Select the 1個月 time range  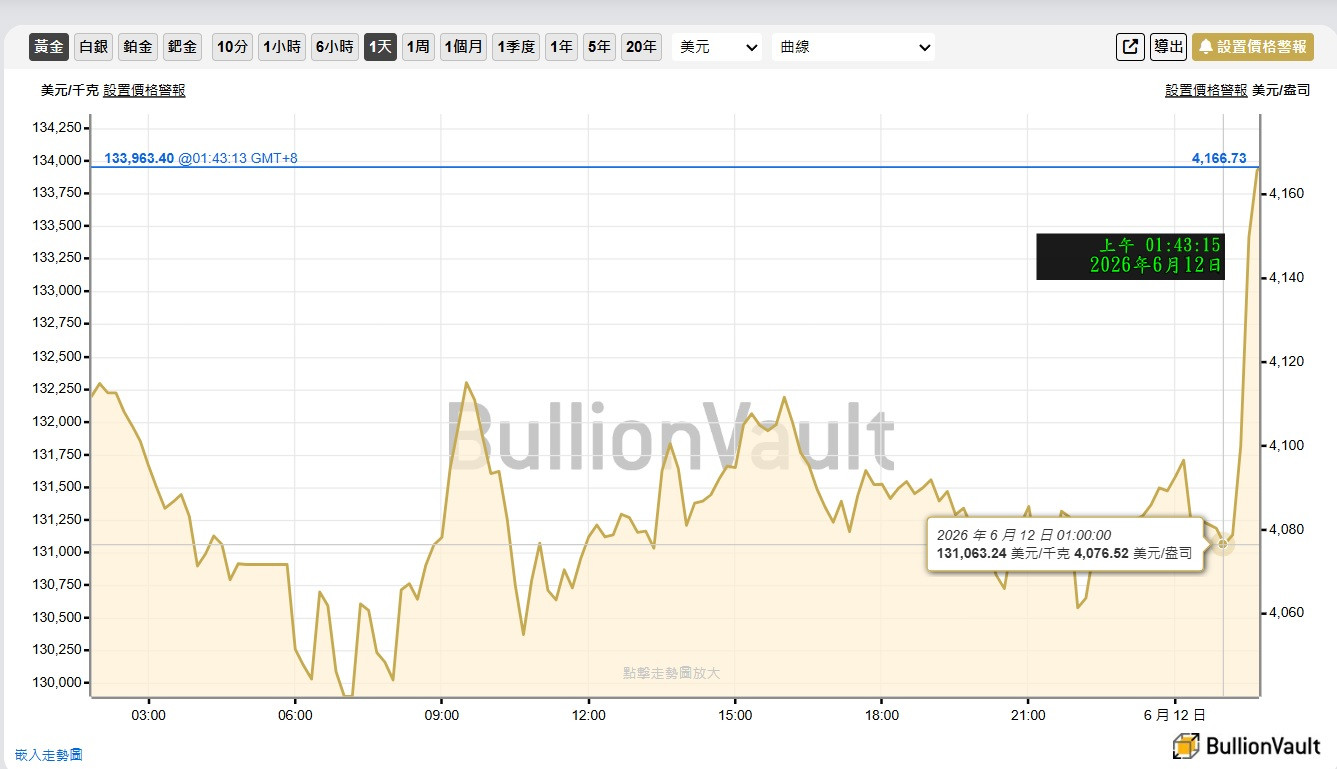pyautogui.click(x=464, y=47)
